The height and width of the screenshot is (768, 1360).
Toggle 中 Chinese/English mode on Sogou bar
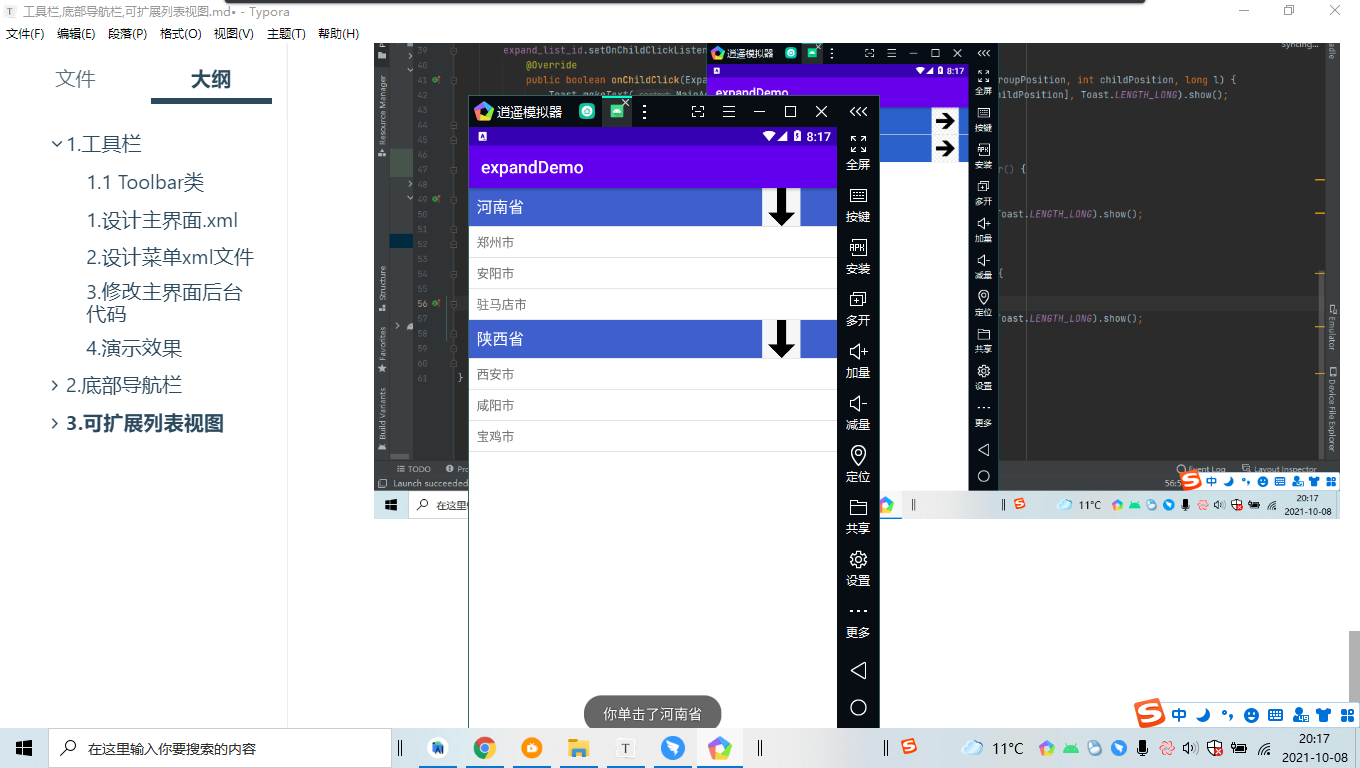pos(1179,715)
